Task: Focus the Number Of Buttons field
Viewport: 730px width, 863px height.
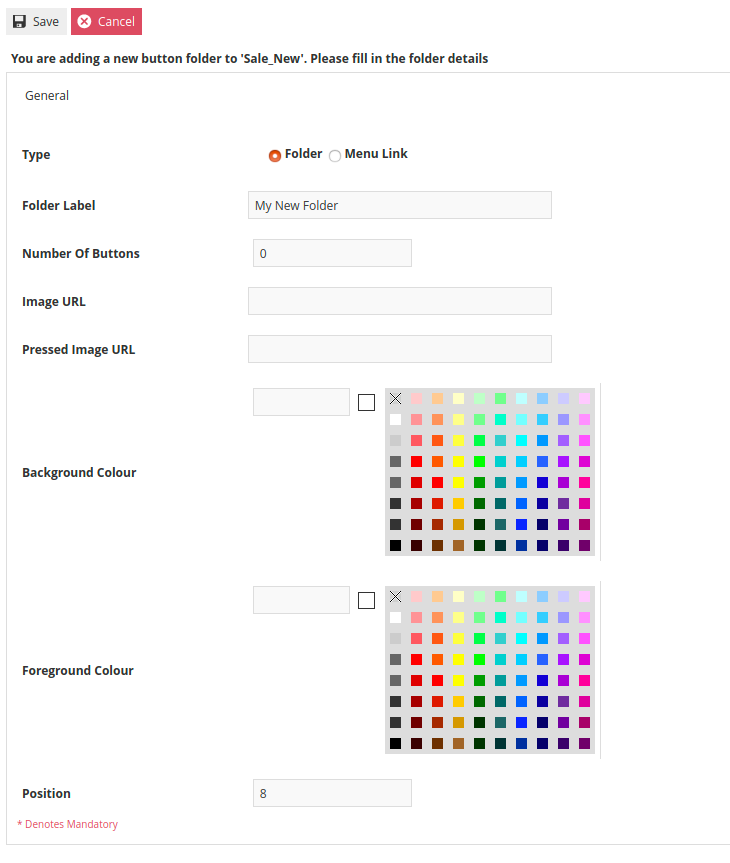Action: coord(332,253)
